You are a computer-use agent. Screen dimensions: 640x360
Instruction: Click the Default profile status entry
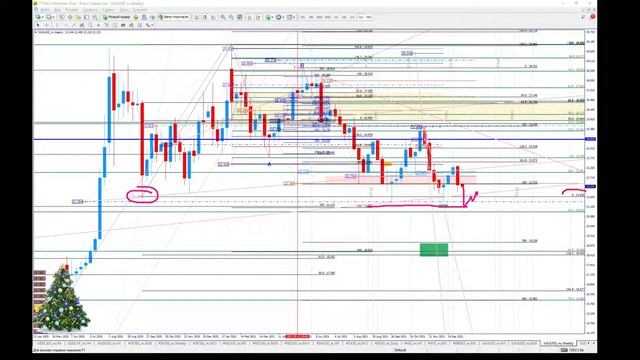pos(400,350)
